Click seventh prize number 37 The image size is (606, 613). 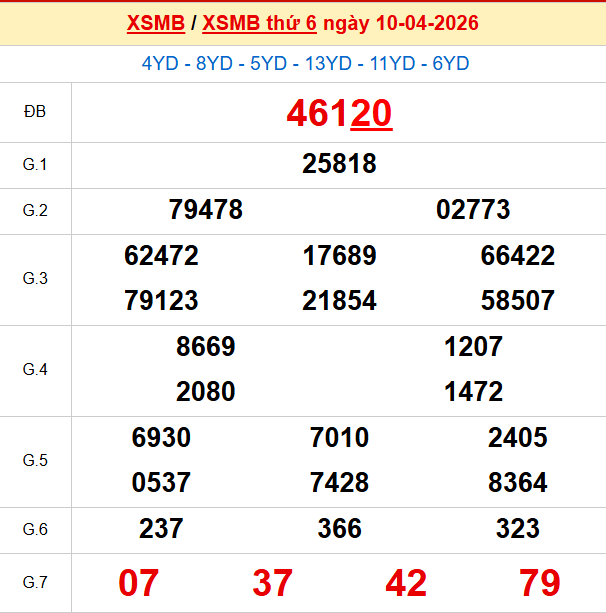(272, 583)
